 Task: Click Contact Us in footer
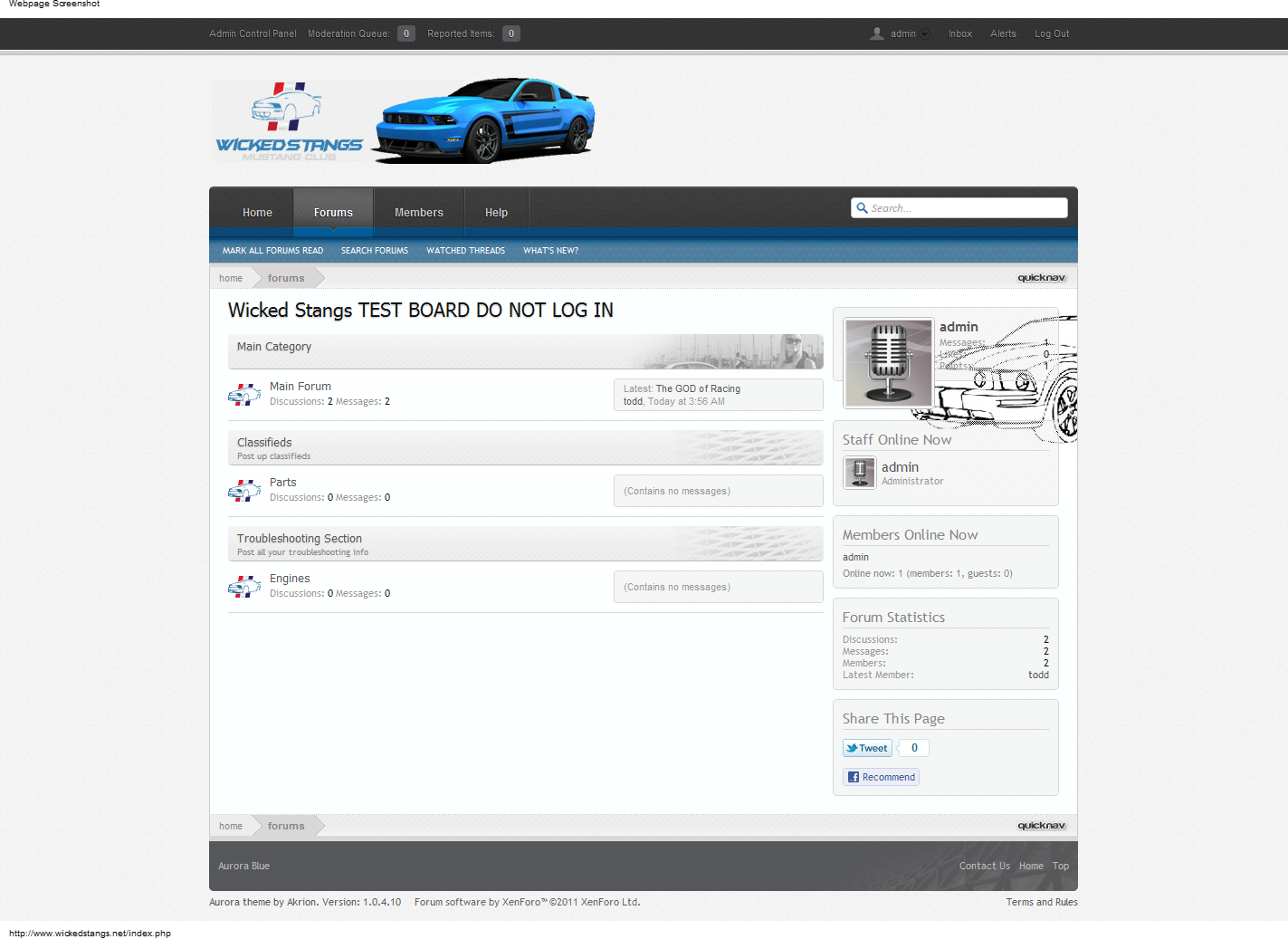coord(984,866)
